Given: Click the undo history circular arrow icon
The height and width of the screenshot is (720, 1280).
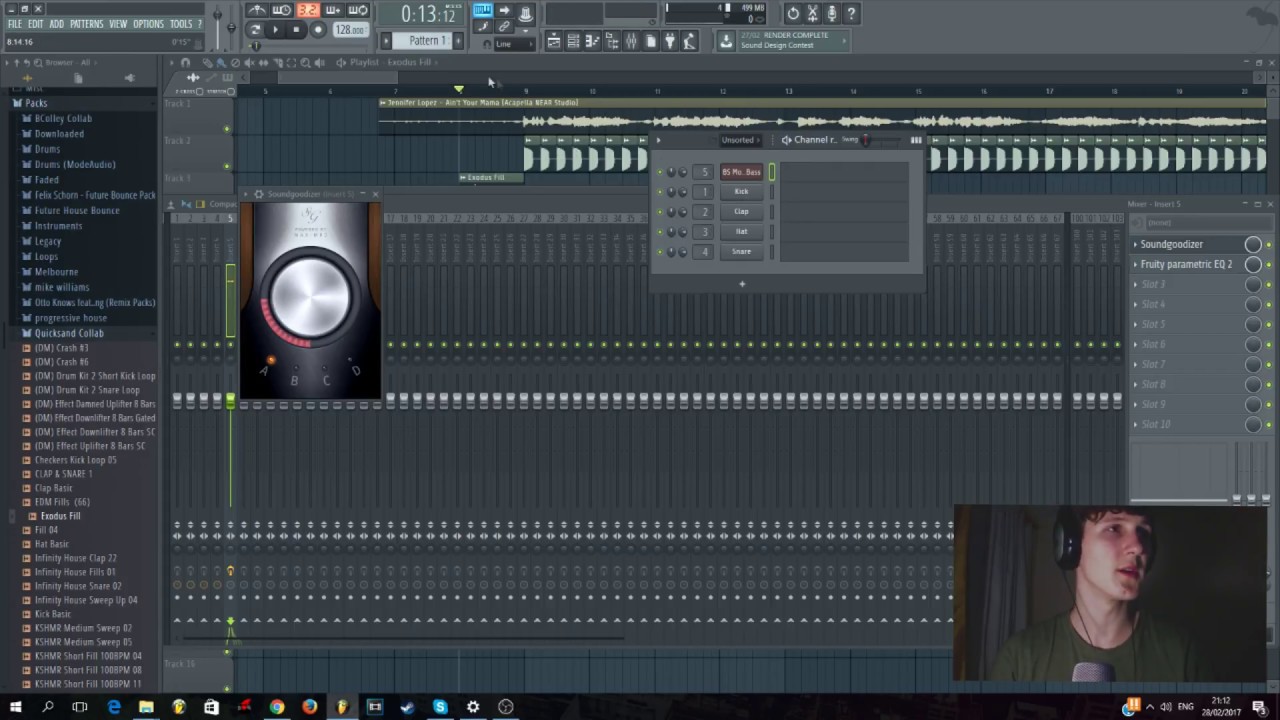Looking at the screenshot, I should click(x=793, y=13).
